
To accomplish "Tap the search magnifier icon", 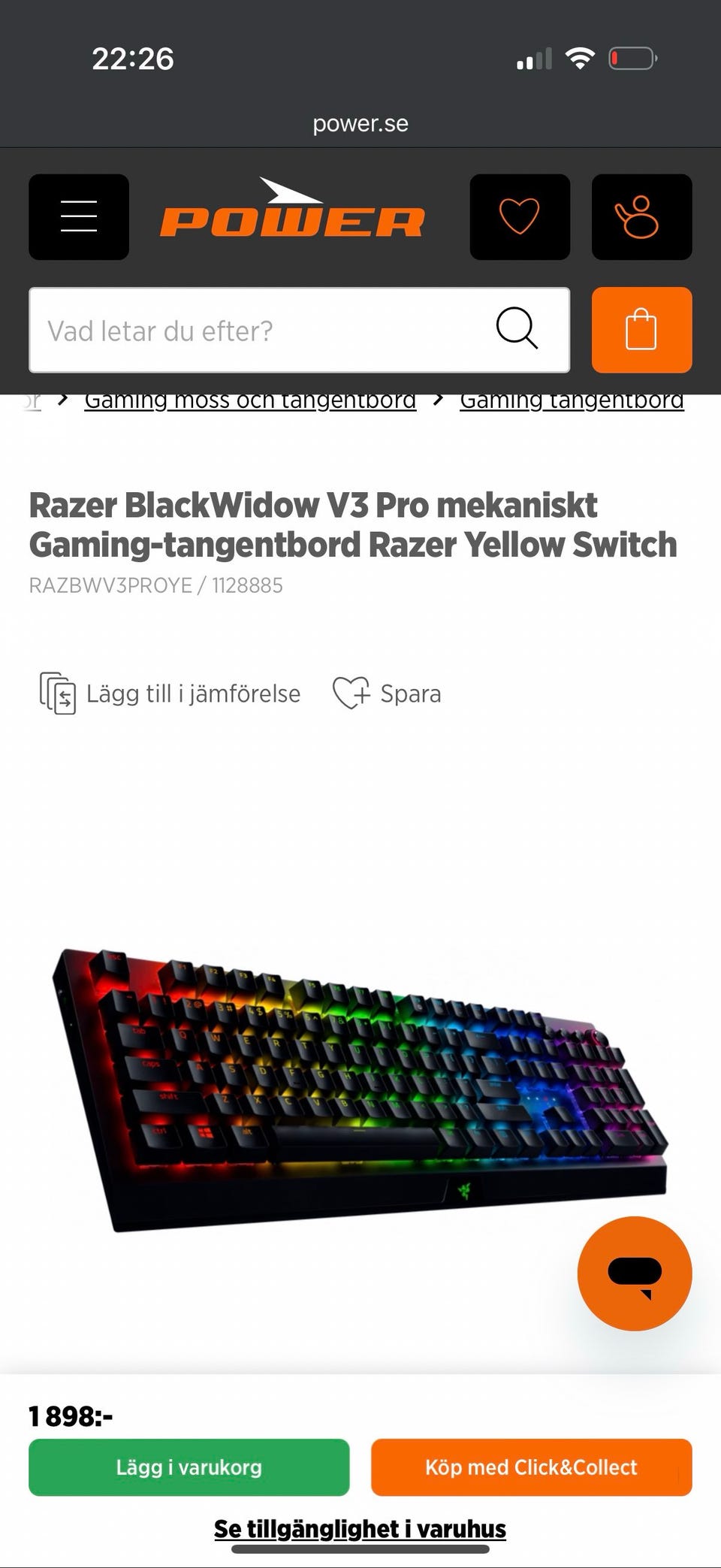I will 517,328.
